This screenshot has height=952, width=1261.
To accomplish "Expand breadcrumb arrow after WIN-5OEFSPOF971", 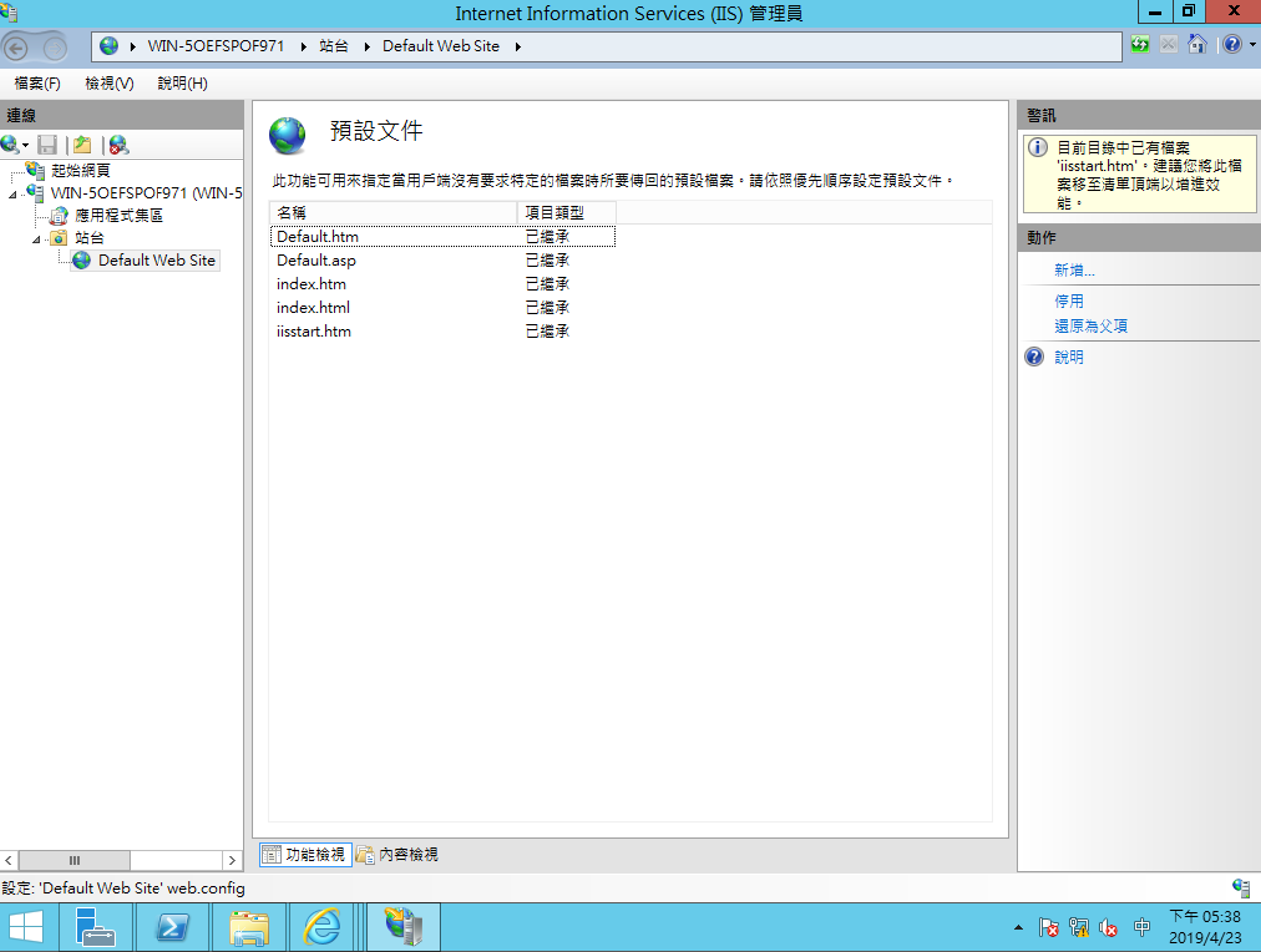I will tap(303, 46).
